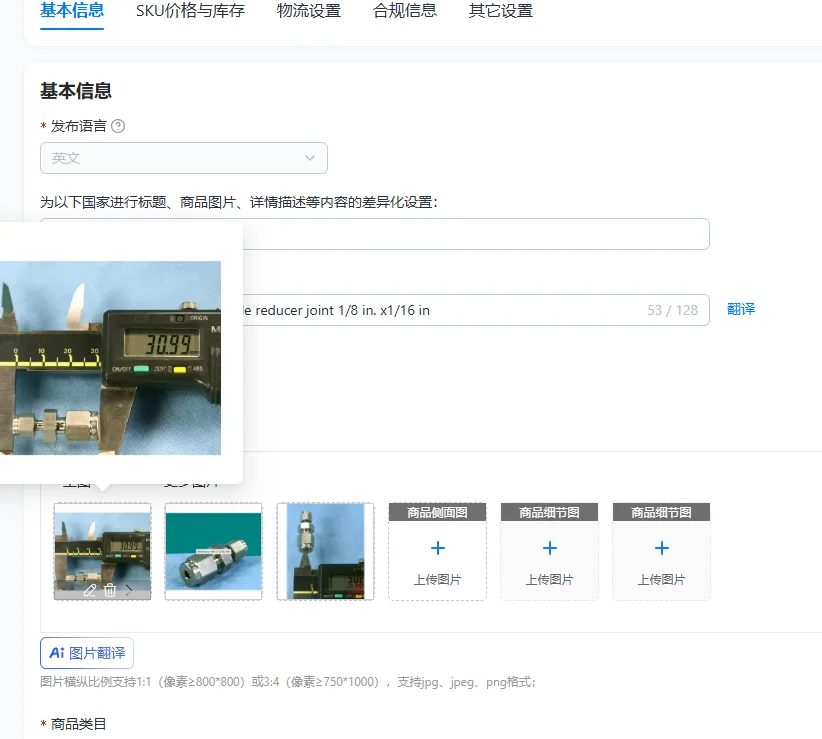Click enlarged caliper preview image

pos(110,358)
